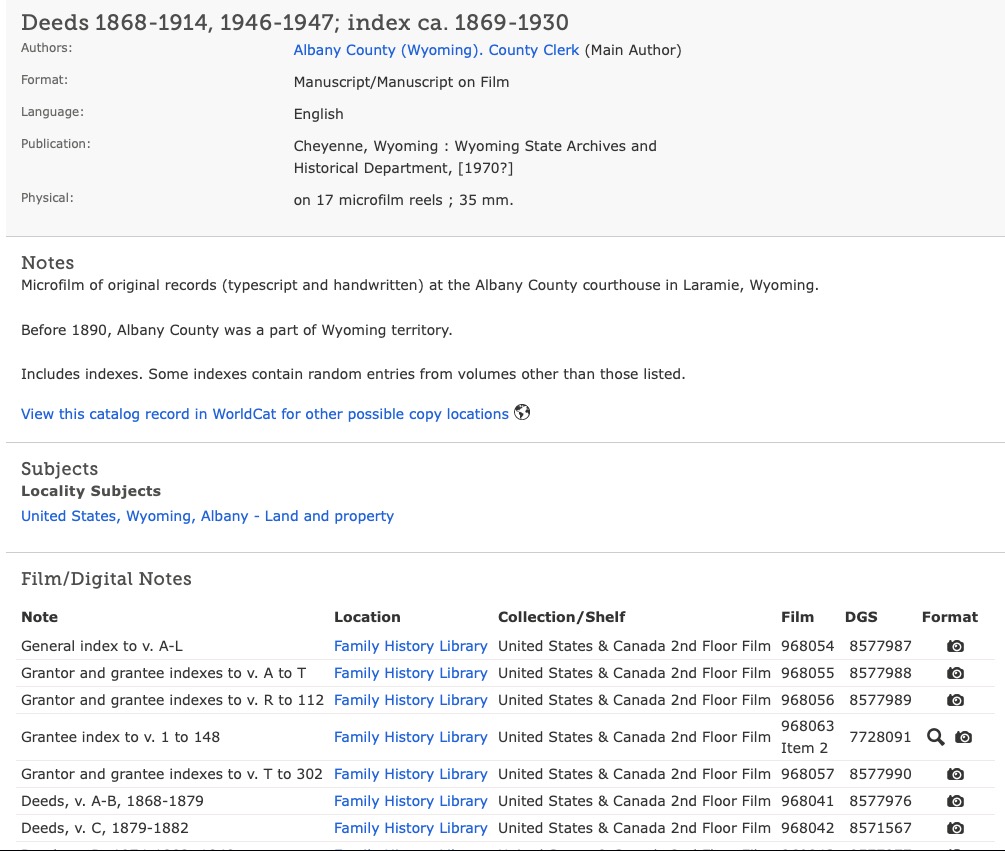Open Family History Library link for Deeds v. C
Viewport: 1005px width, 851px height.
pyautogui.click(x=410, y=829)
